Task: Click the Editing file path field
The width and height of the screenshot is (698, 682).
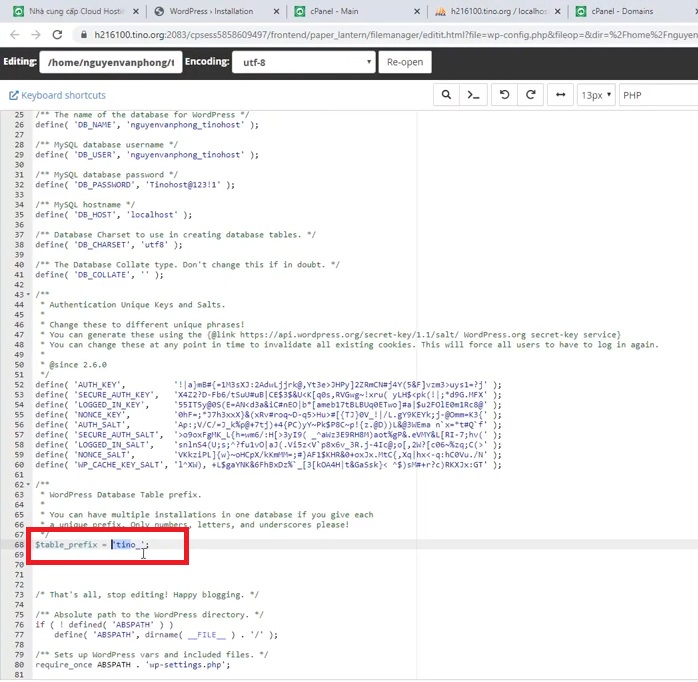Action: point(111,62)
